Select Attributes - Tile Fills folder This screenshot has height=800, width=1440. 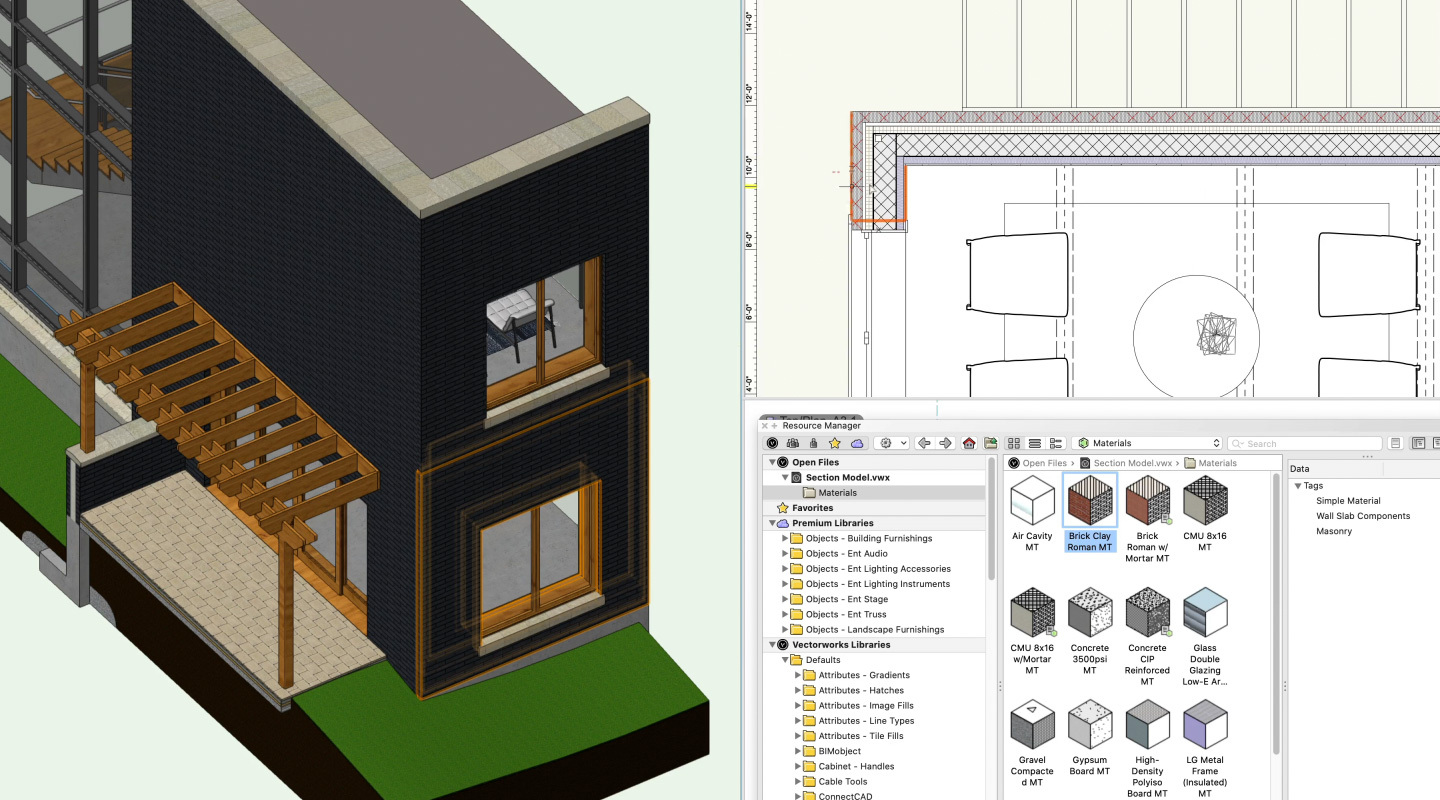[854, 736]
